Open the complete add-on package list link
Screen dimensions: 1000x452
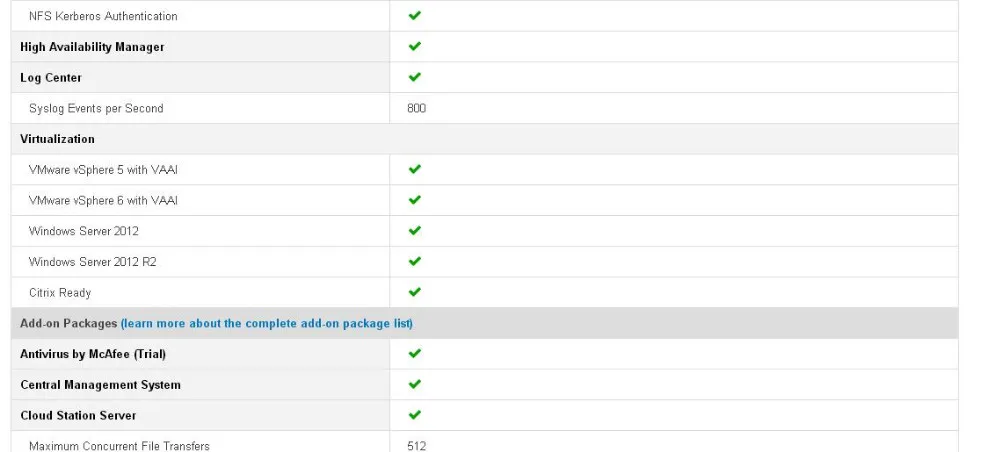point(267,323)
